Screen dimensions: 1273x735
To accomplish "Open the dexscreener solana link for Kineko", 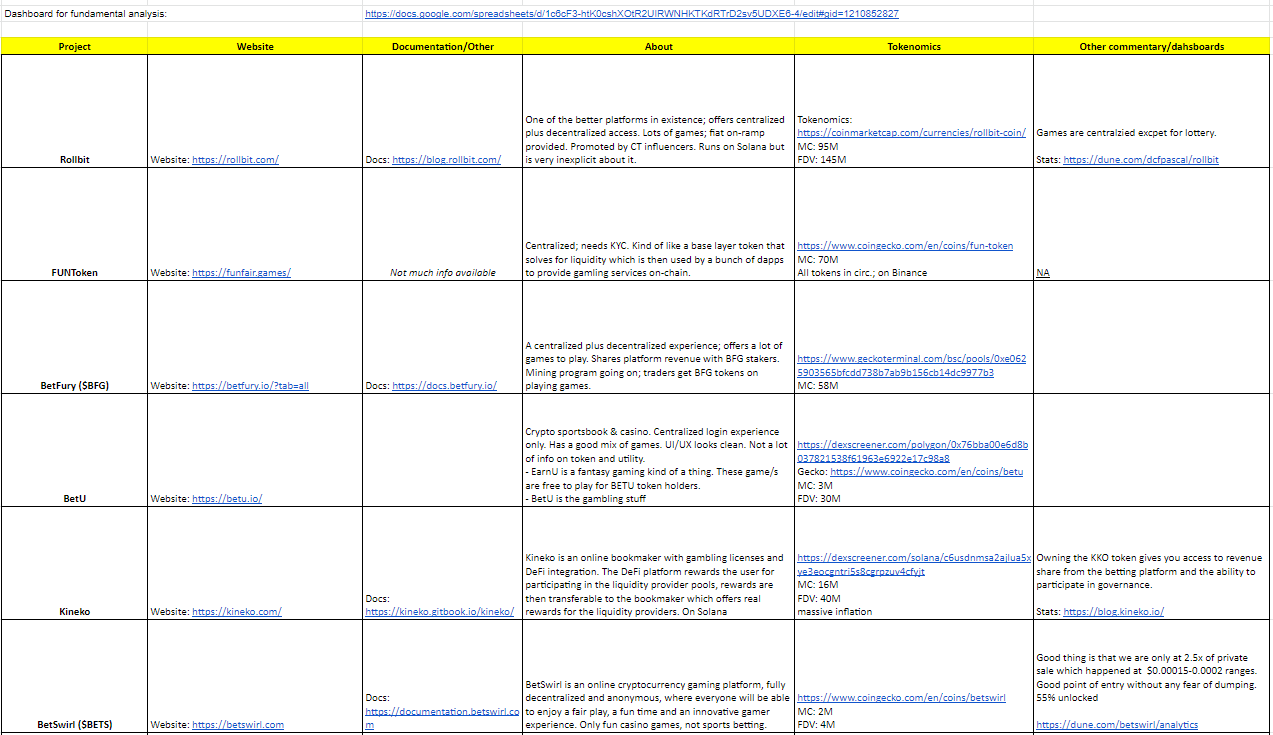I will tap(913, 564).
